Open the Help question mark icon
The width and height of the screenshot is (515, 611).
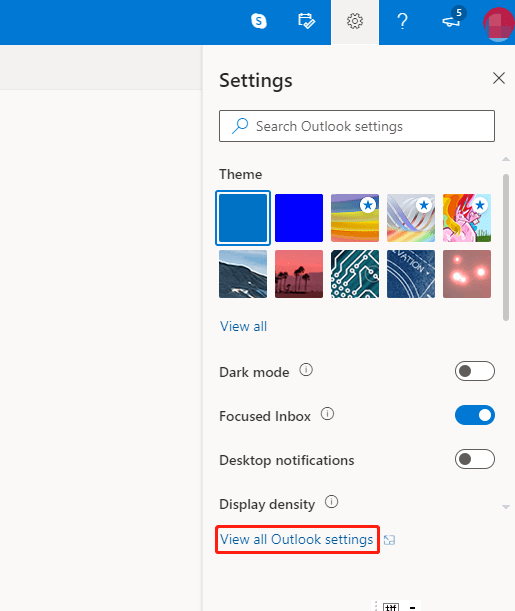click(x=402, y=21)
